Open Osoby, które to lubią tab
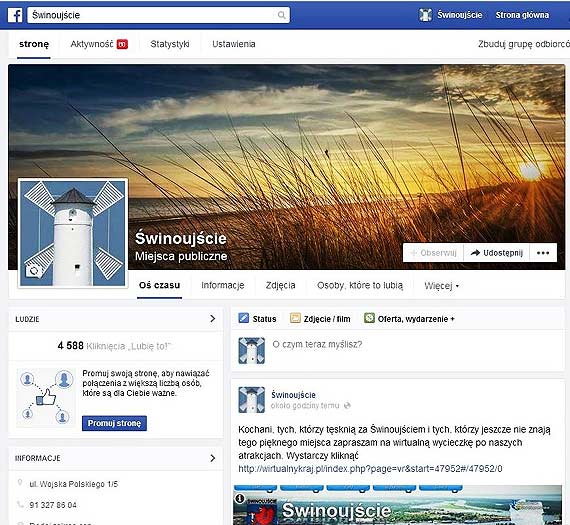Viewport: 570px width, 525px height. pyautogui.click(x=360, y=285)
